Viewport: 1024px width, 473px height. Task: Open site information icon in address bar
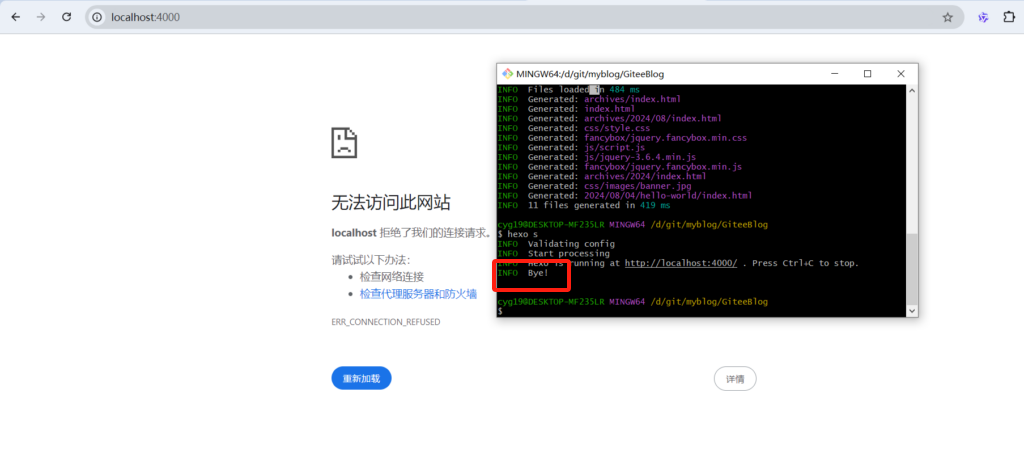tap(97, 18)
